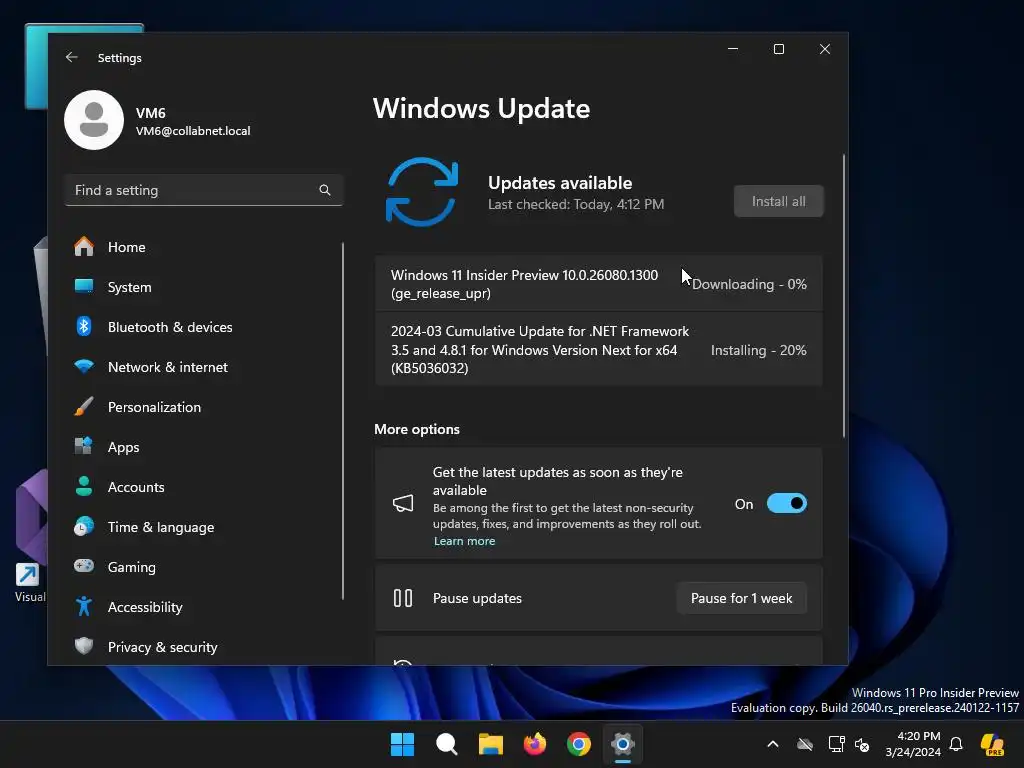Turn off get latest updates toggle
This screenshot has width=1024, height=768.
(787, 504)
